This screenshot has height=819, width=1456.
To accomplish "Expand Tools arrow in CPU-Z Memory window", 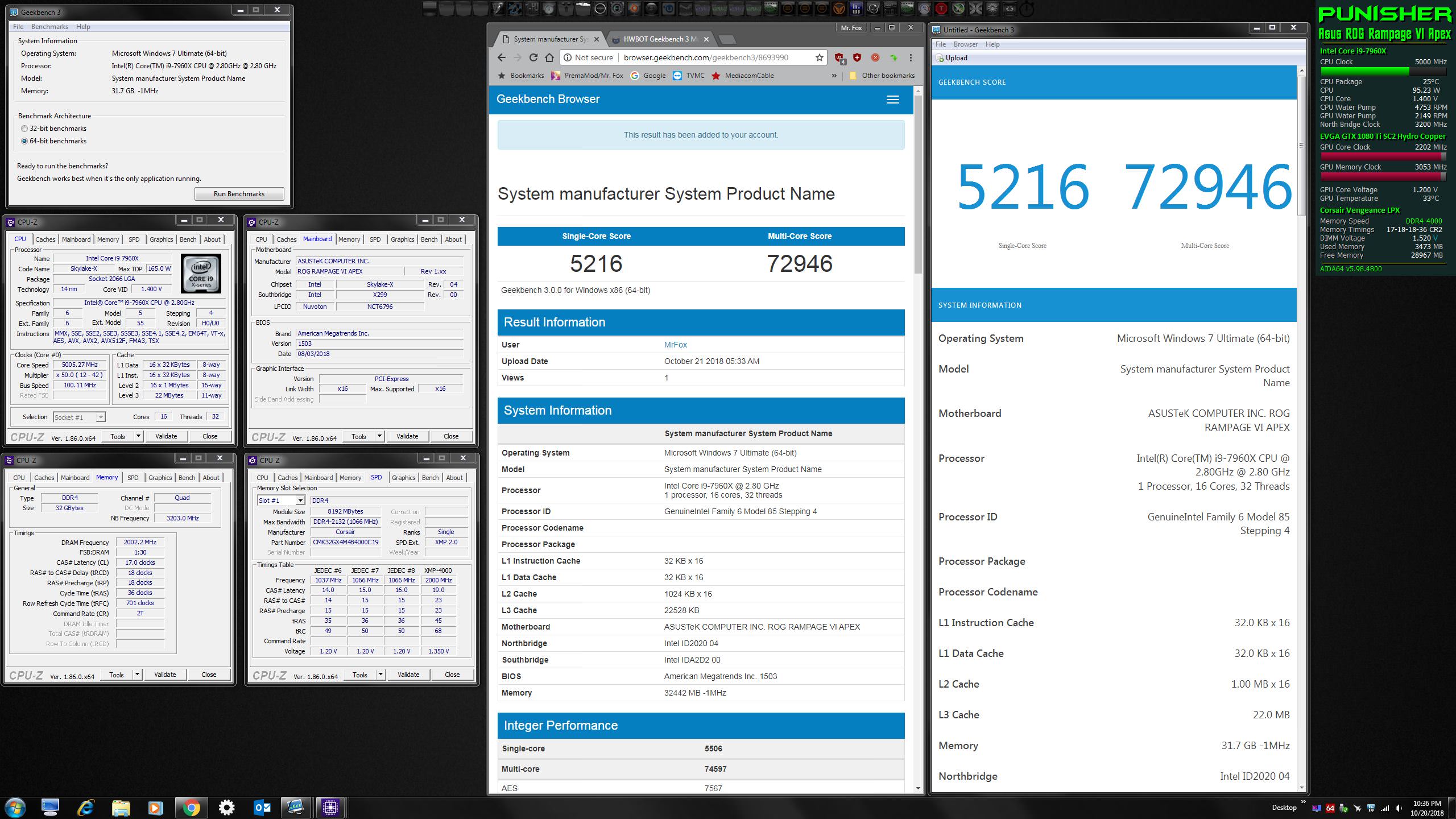I will 136,675.
